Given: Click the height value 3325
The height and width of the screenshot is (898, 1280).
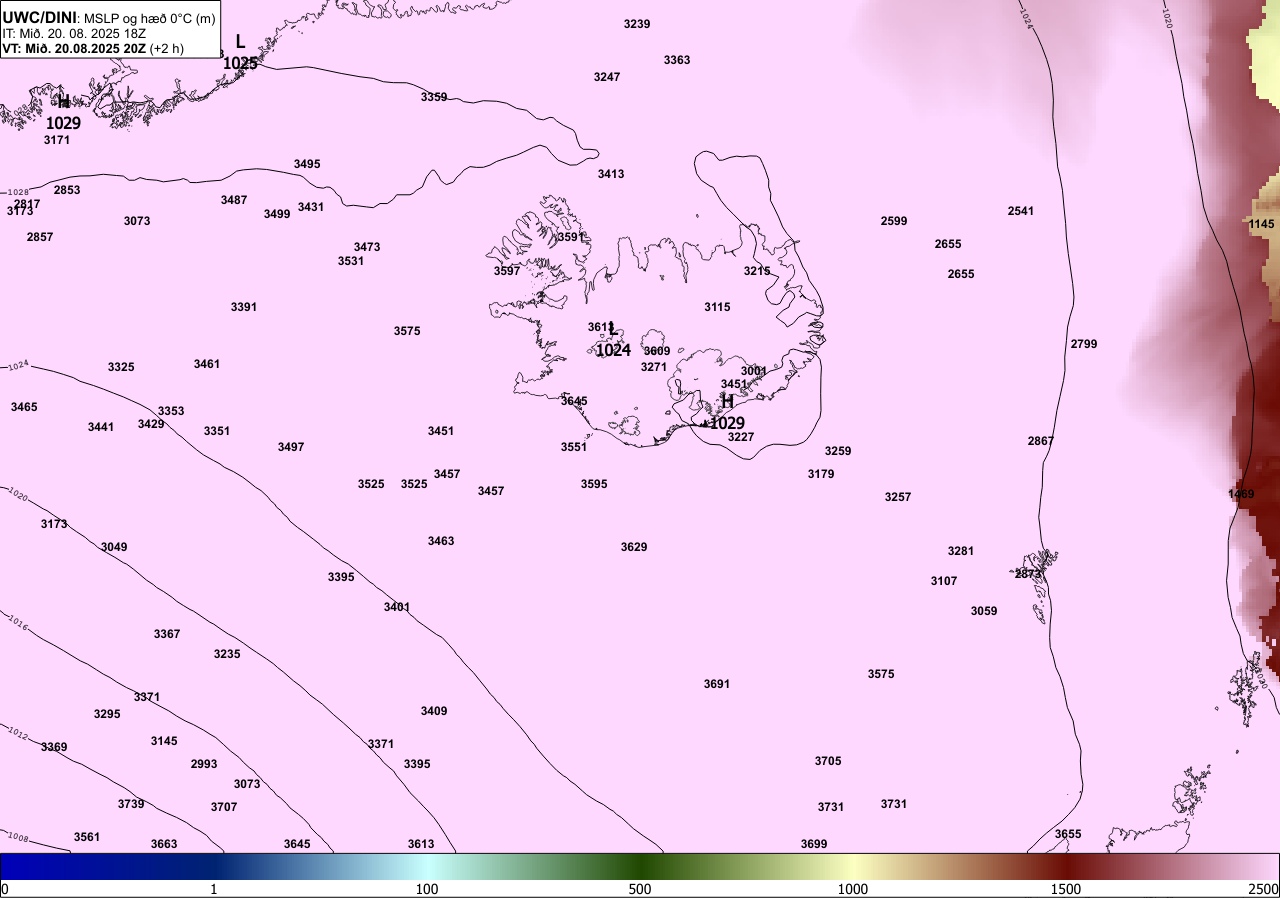Looking at the screenshot, I should click(121, 367).
